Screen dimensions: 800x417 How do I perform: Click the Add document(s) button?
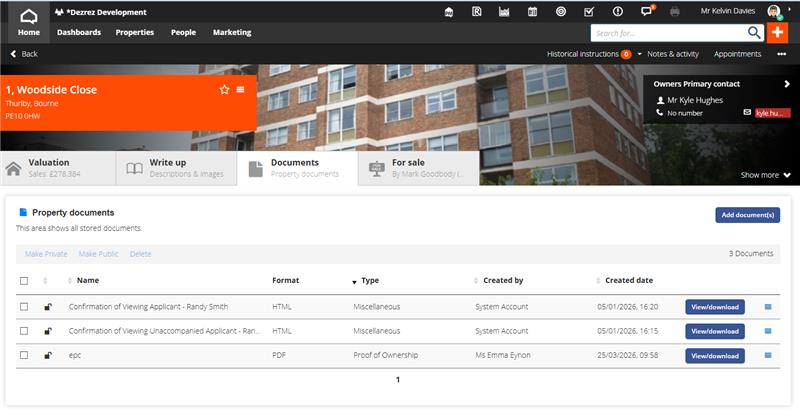[x=747, y=215]
